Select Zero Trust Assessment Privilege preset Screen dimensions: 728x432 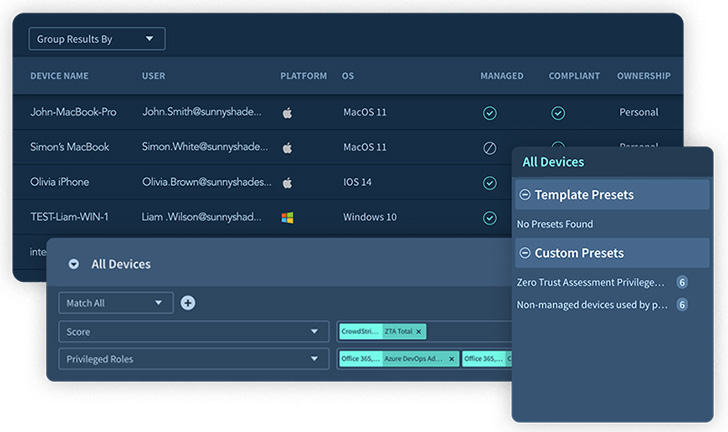pos(590,283)
